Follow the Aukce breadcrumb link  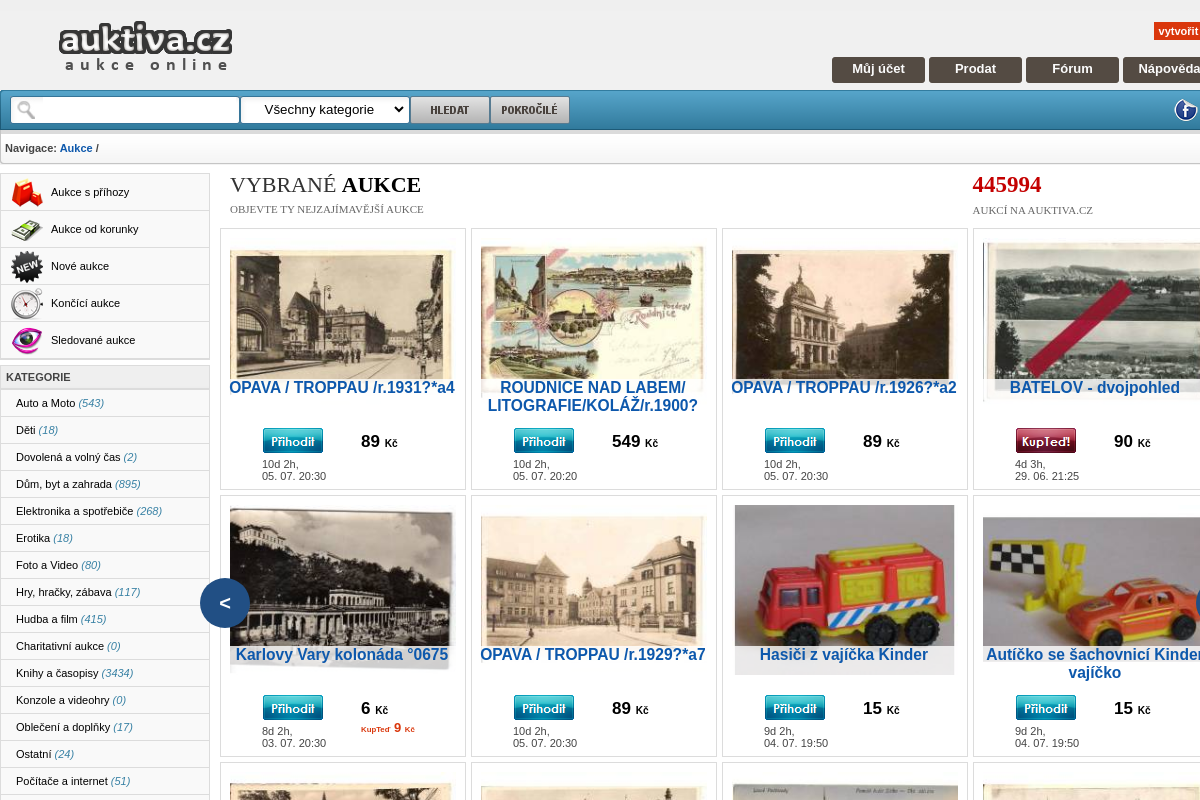coord(76,148)
